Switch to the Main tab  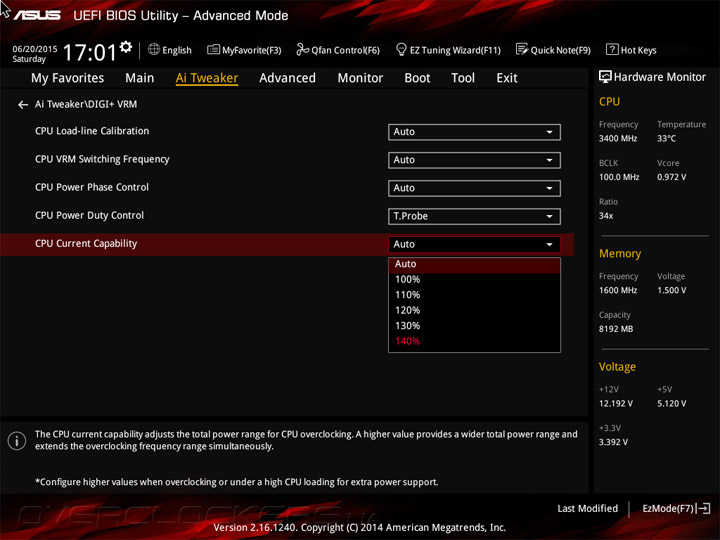(140, 78)
